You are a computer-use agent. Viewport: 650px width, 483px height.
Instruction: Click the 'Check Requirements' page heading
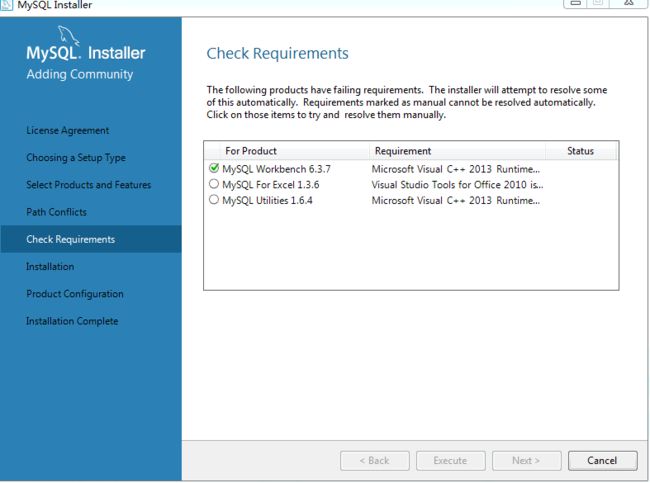click(277, 53)
